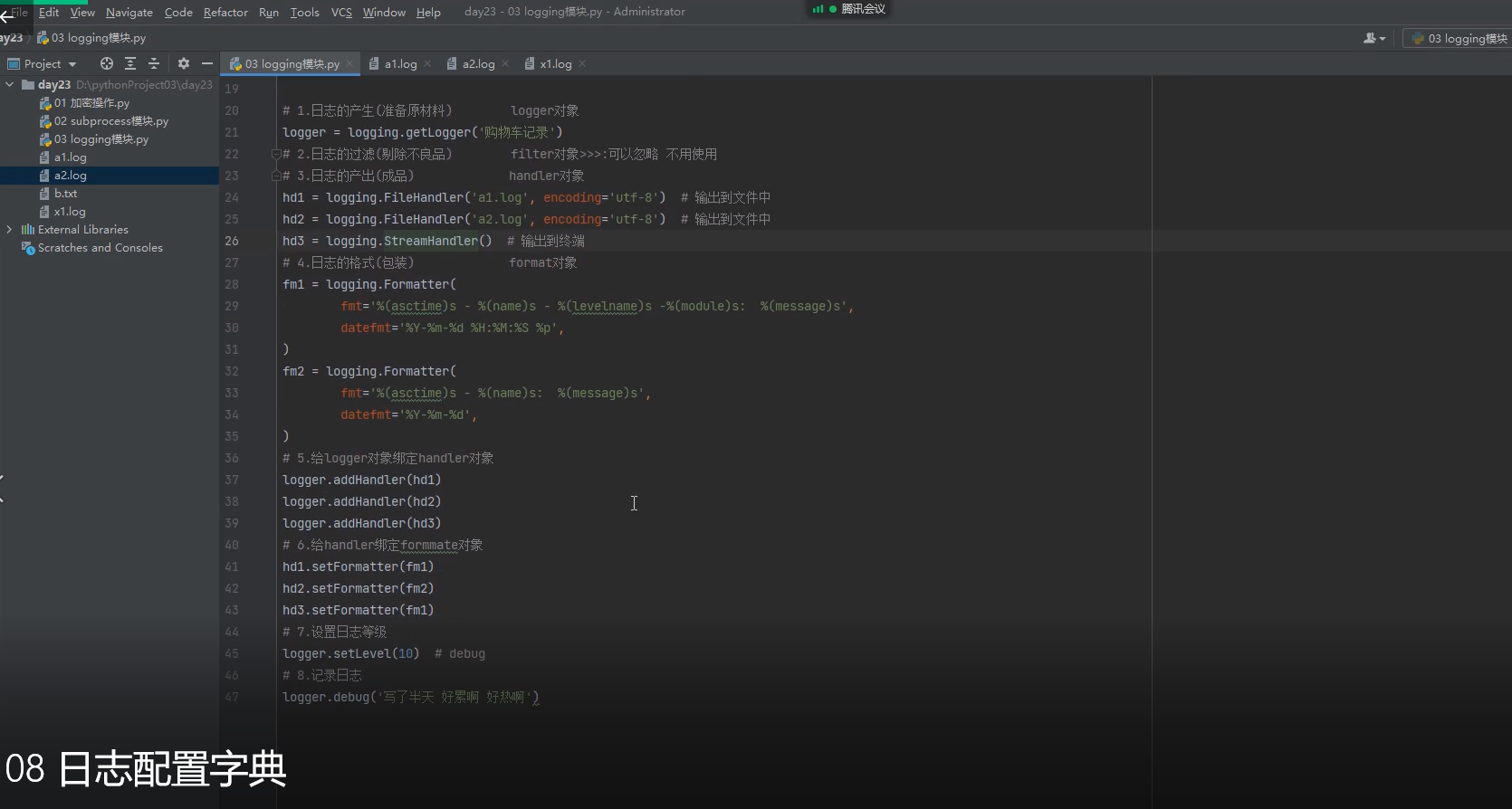Screen dimensions: 1512x809
Task: Click the logger = logging.getLogger line
Action: (423, 132)
